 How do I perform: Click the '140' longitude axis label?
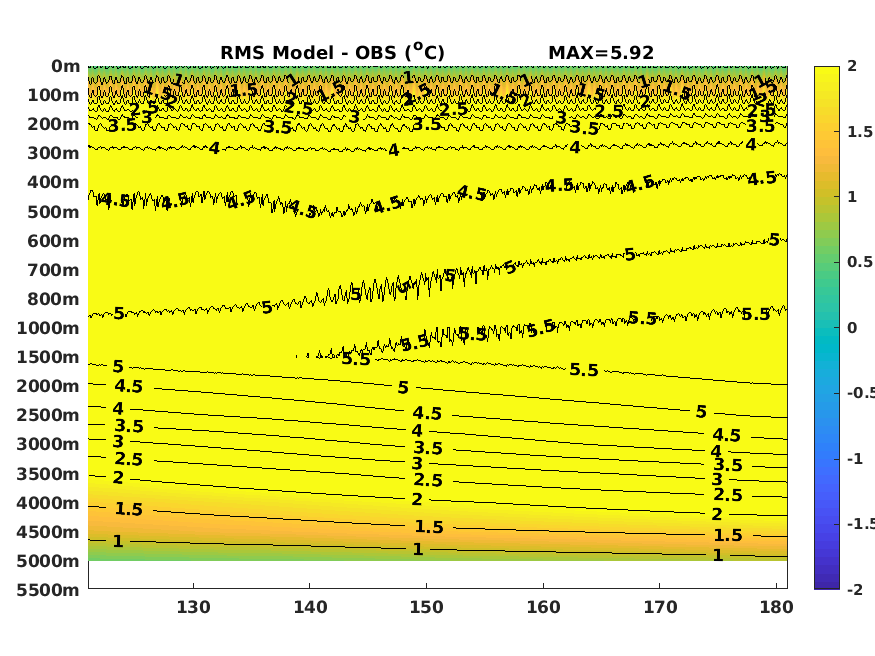tap(310, 607)
